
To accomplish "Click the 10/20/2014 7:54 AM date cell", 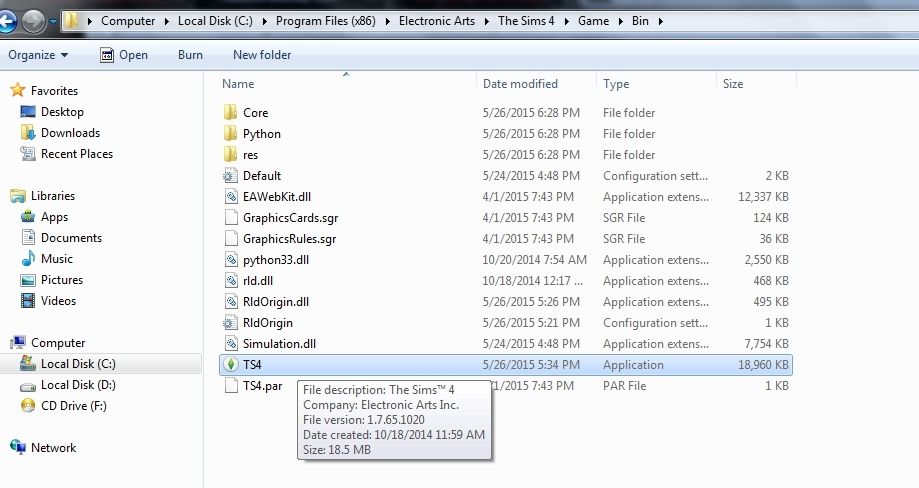I will point(535,260).
